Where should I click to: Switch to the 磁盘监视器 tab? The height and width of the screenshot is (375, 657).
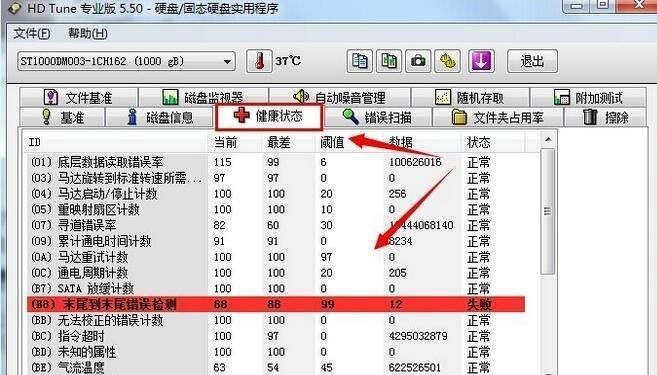click(203, 98)
